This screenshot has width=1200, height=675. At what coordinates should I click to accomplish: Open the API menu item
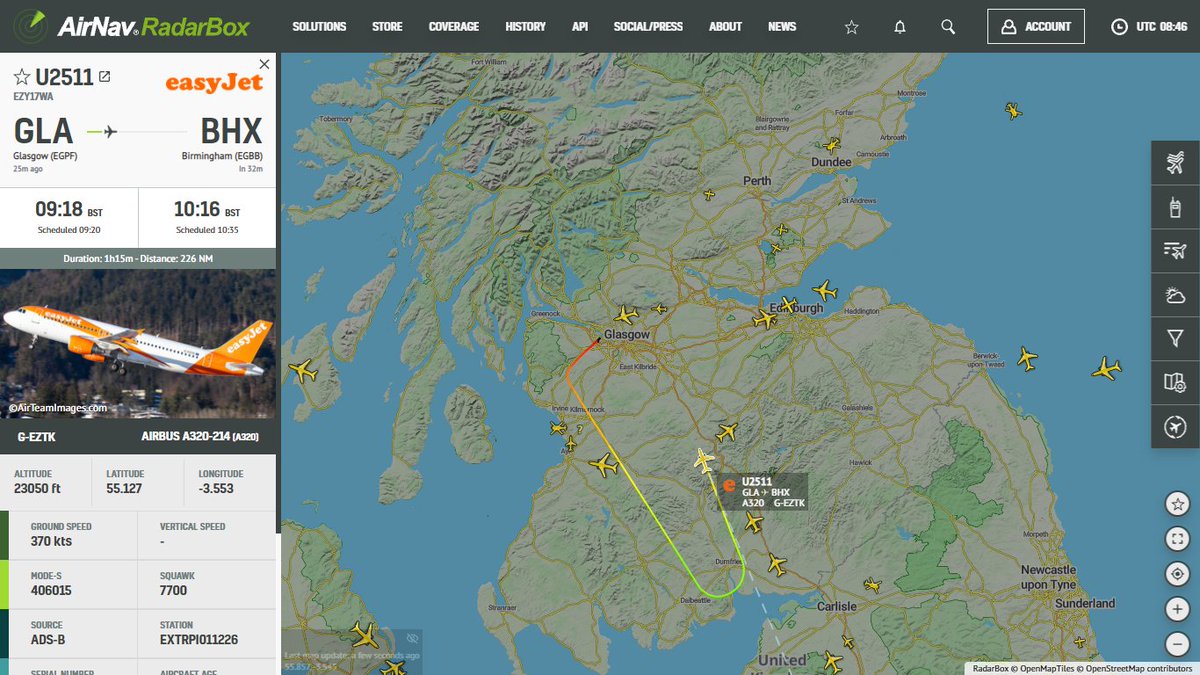[580, 27]
